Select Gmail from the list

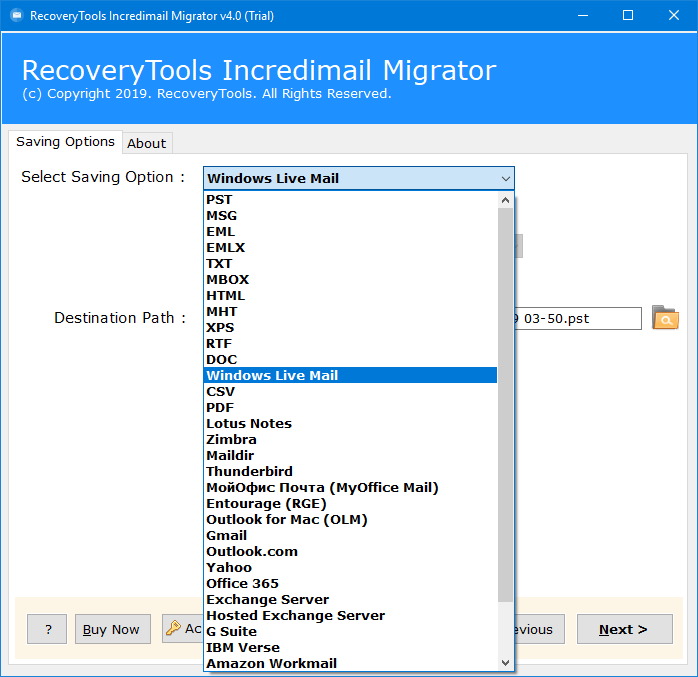pos(350,535)
